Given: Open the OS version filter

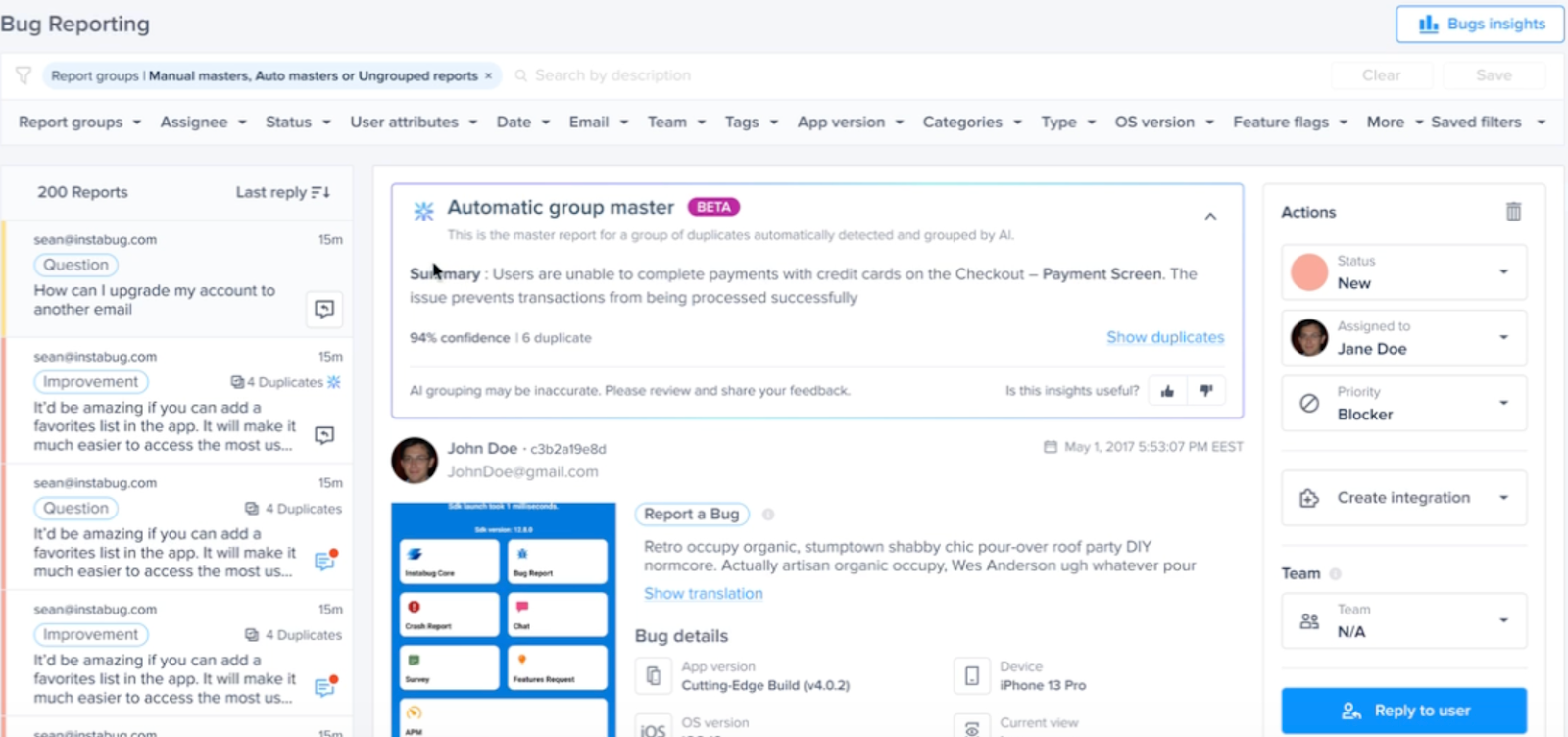Looking at the screenshot, I should coord(1164,123).
